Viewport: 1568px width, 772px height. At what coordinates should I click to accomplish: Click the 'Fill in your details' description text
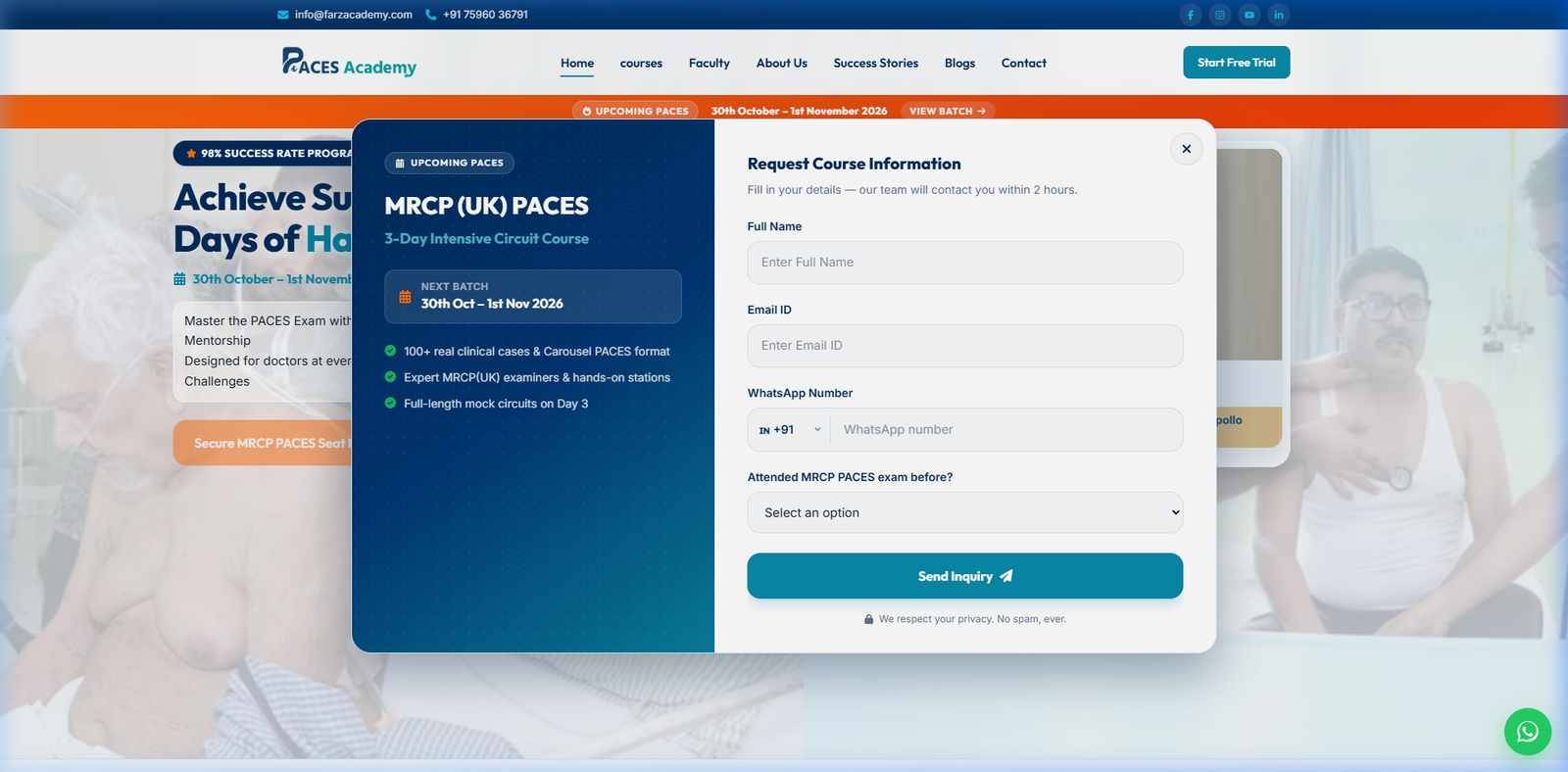coord(912,190)
